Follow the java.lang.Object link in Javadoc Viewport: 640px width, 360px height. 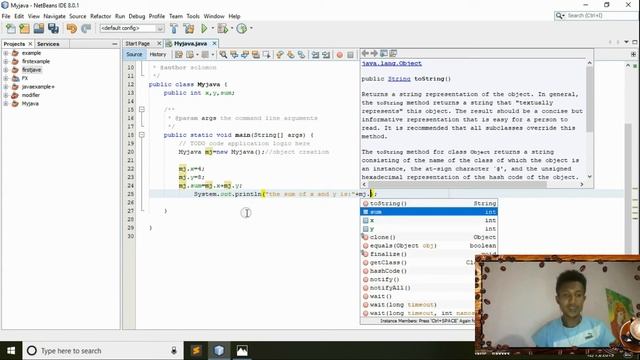(x=391, y=64)
